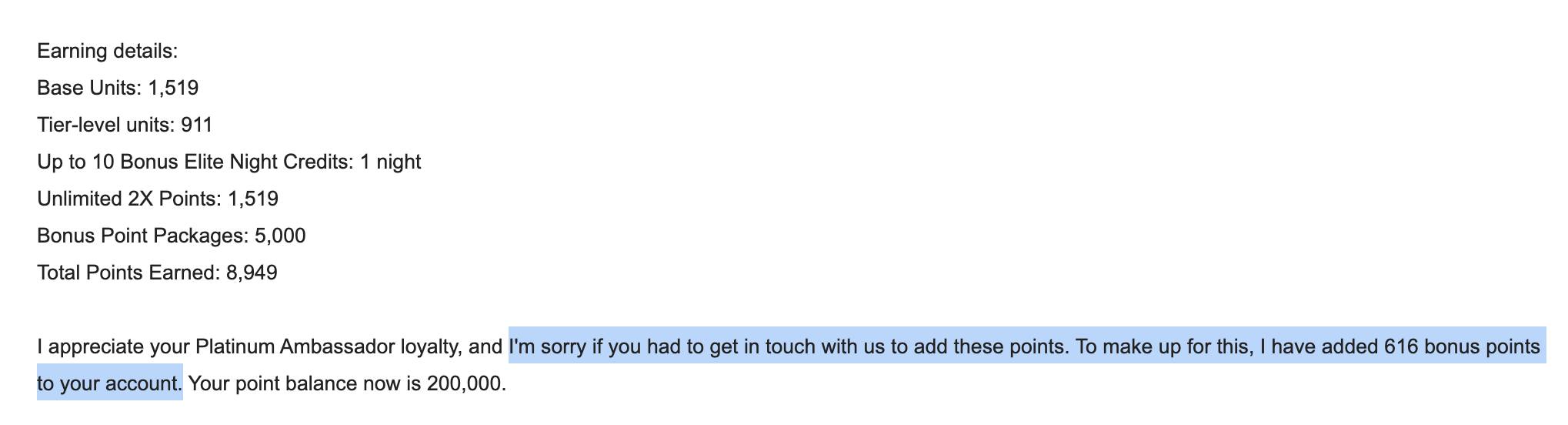Image resolution: width=1568 pixels, height=425 pixels.
Task: Click the number 616 in highlighted sentence
Action: click(1401, 347)
